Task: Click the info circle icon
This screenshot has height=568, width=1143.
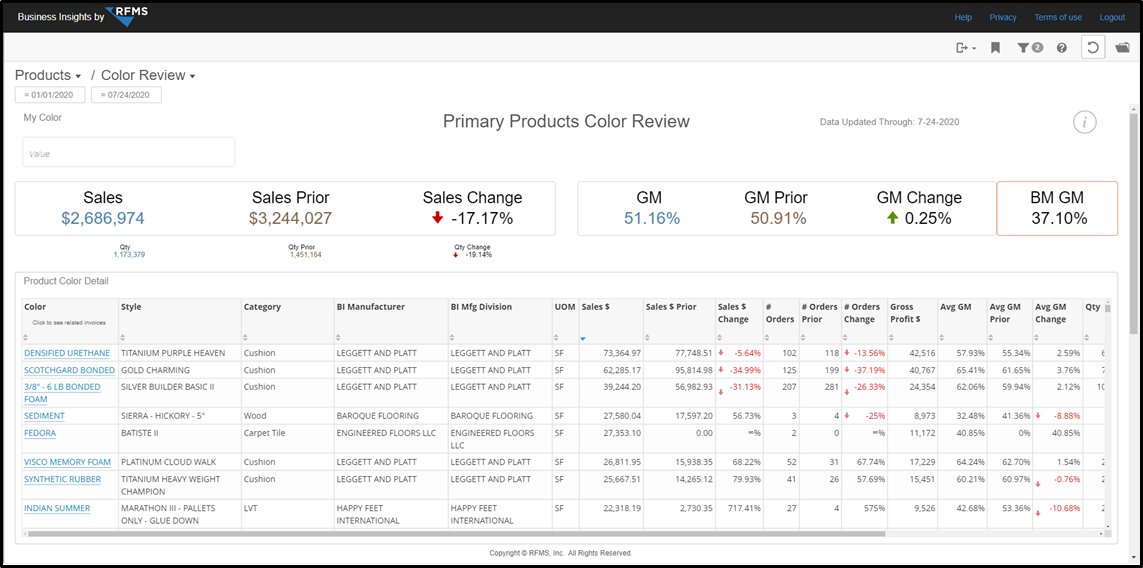Action: coord(1085,122)
